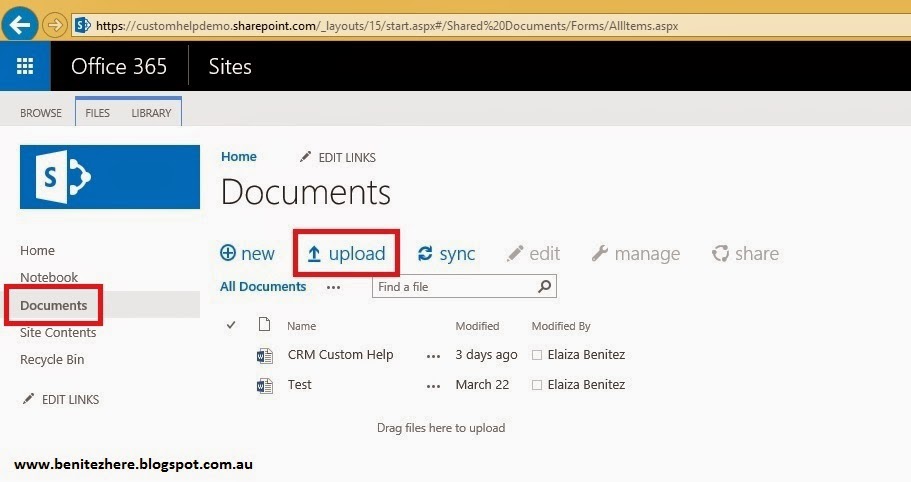This screenshot has height=482, width=911.
Task: Click Elaiza Benitez in CRM Custom Help row
Action: (x=586, y=354)
